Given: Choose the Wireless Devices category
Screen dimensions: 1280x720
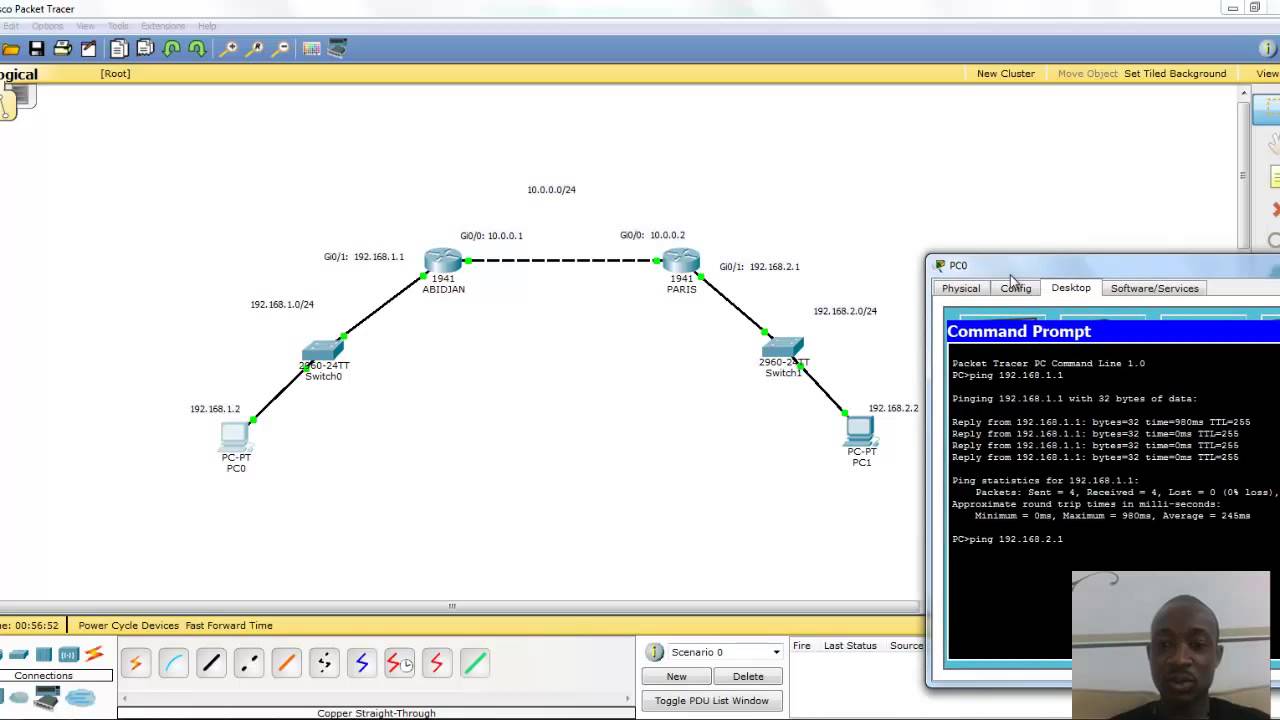Looking at the screenshot, I should click(x=68, y=654).
